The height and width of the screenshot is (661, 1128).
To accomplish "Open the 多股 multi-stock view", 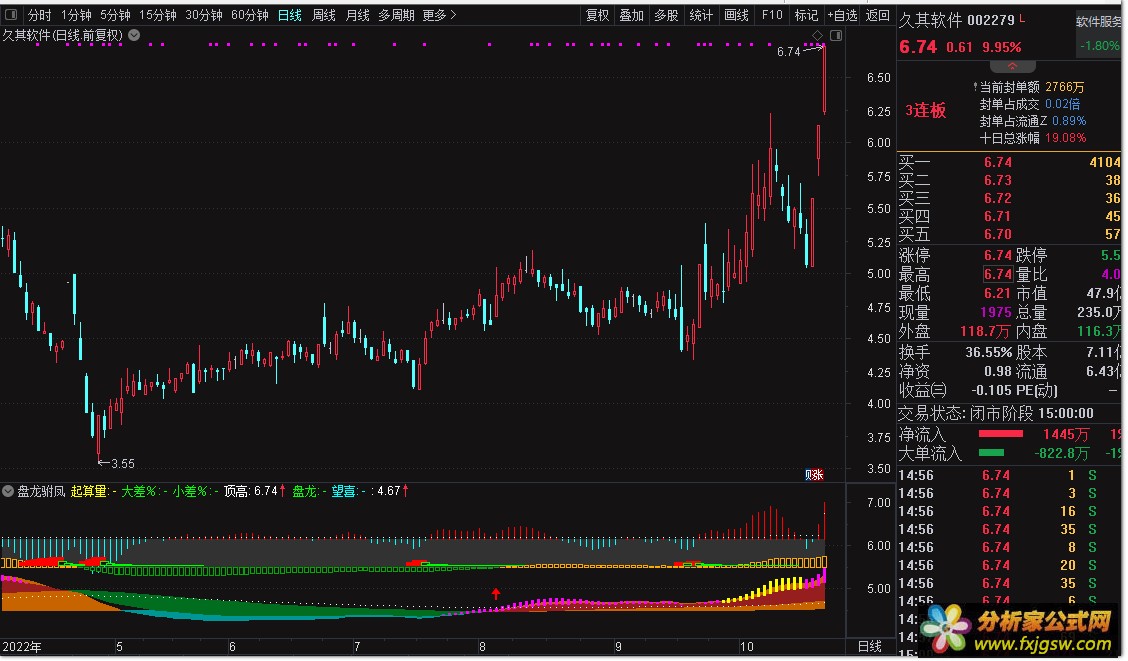I will point(666,15).
